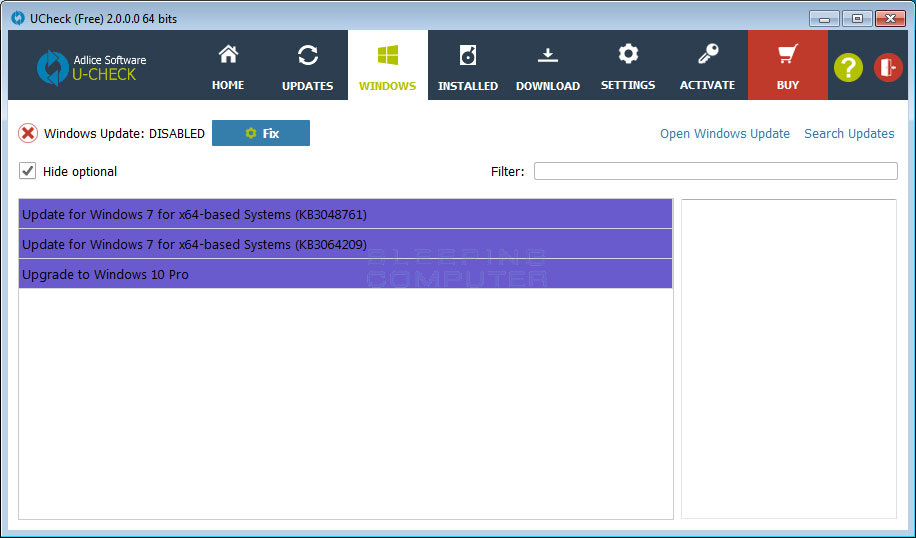Click the Adlice U-Check logo
This screenshot has height=538, width=916.
(91, 68)
